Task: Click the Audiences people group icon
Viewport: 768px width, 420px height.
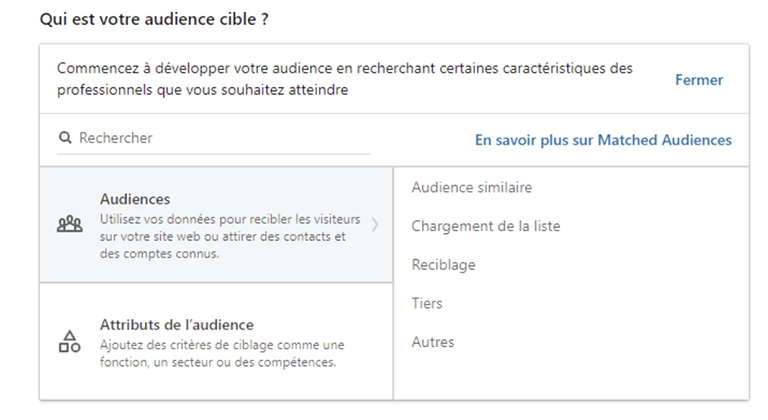Action: (x=70, y=224)
